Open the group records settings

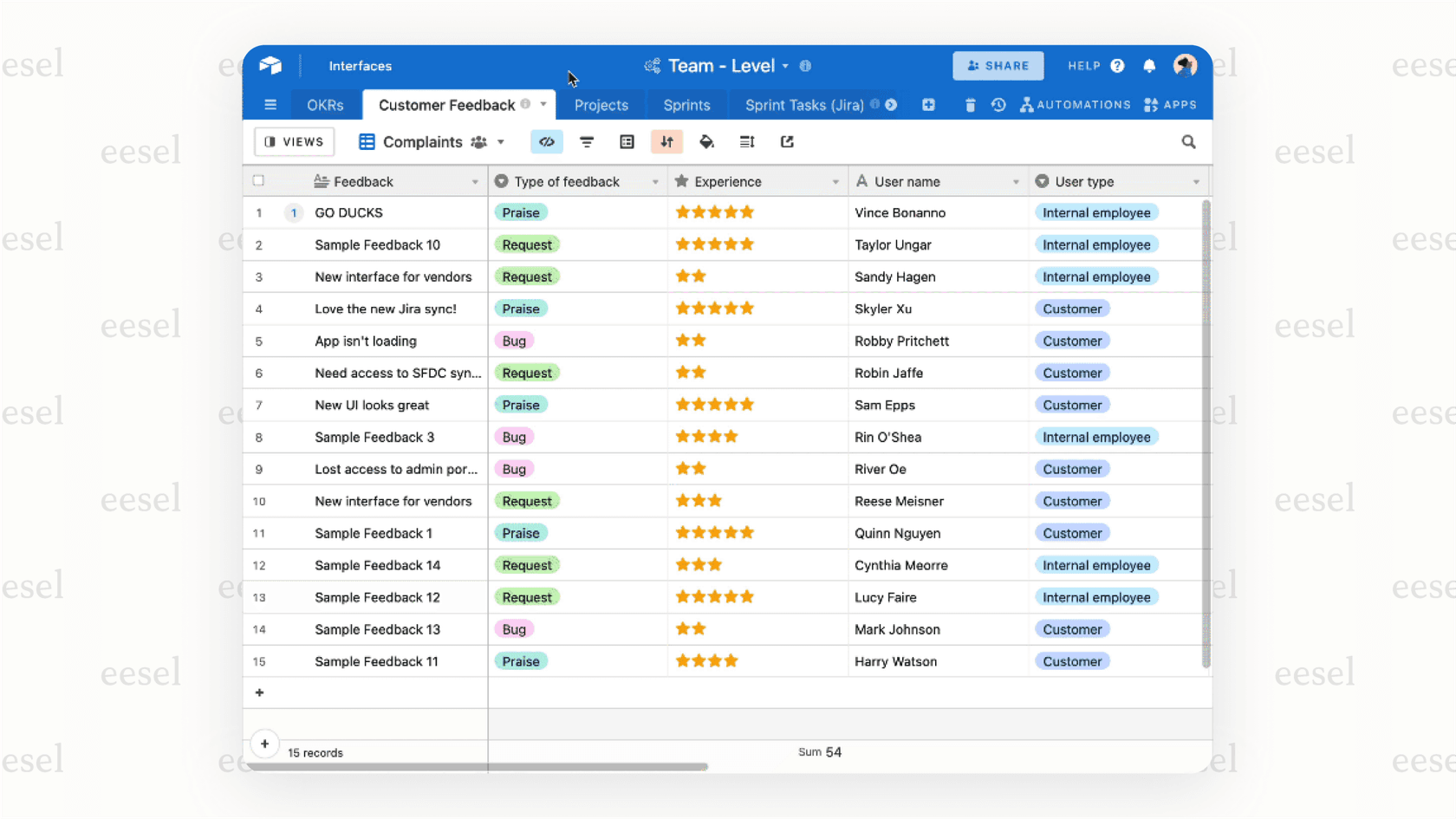[627, 141]
